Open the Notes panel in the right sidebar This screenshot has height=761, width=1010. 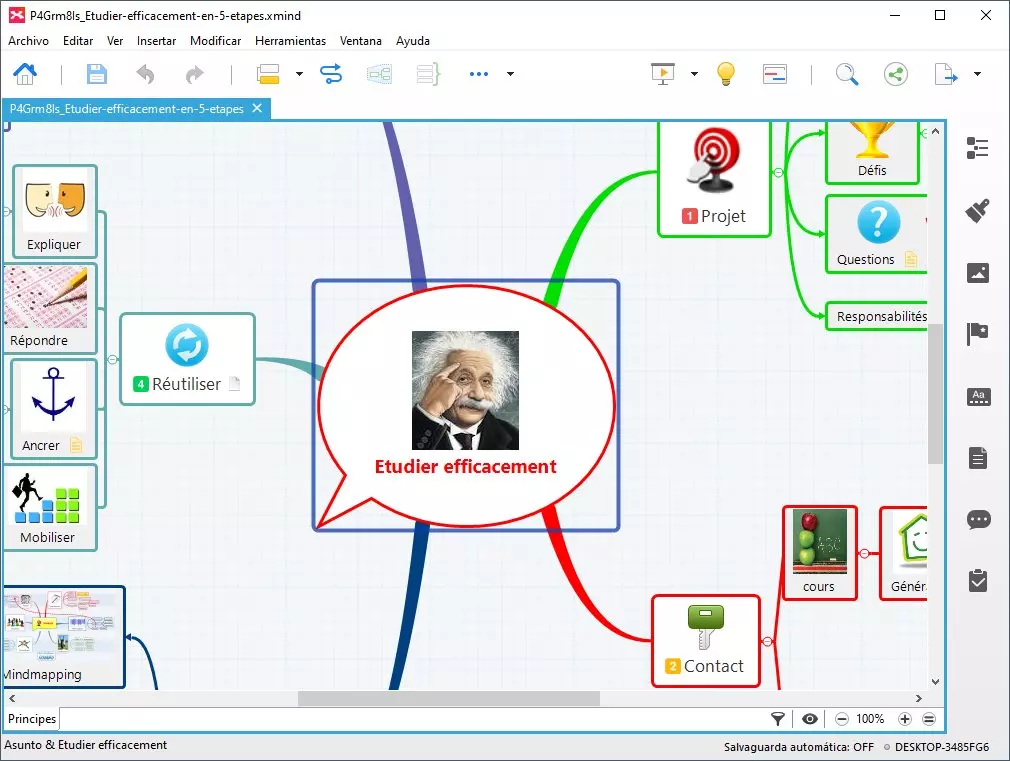coord(978,457)
